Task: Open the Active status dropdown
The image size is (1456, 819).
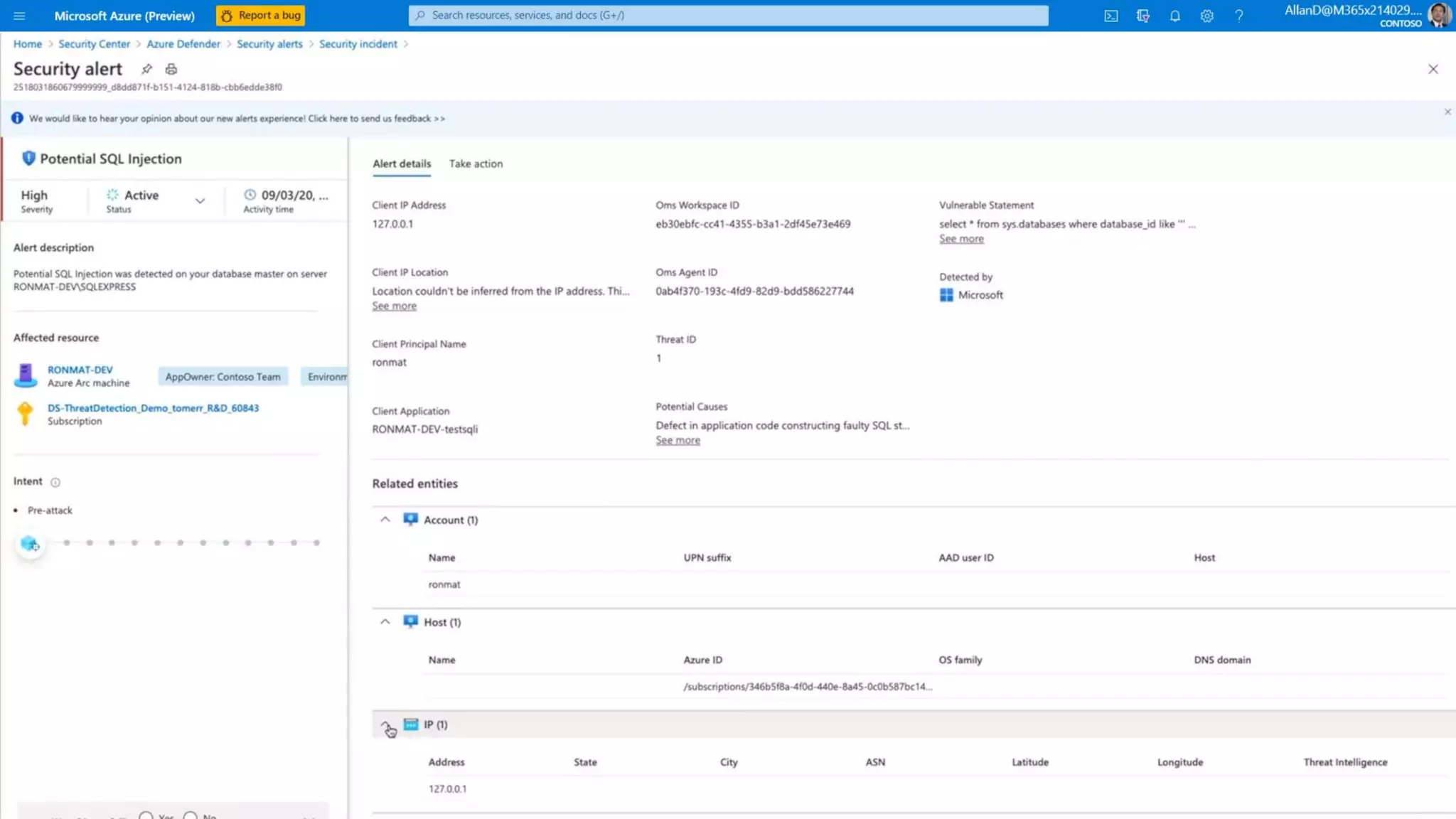Action: tap(200, 201)
